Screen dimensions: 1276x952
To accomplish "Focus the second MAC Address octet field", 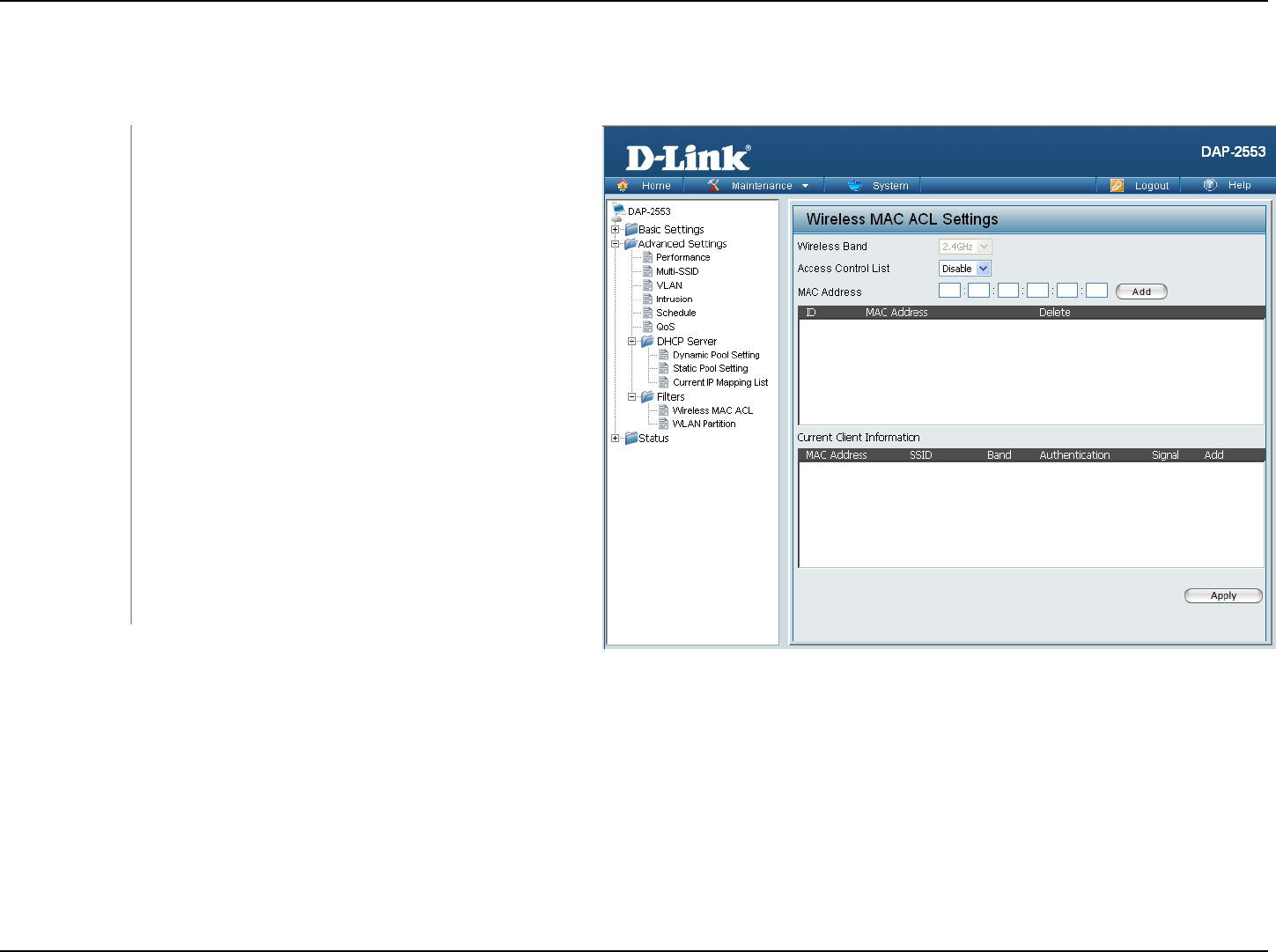I will [978, 291].
